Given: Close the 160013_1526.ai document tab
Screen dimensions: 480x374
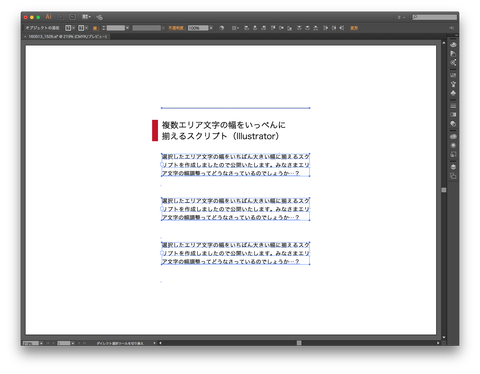Looking at the screenshot, I should (x=25, y=36).
